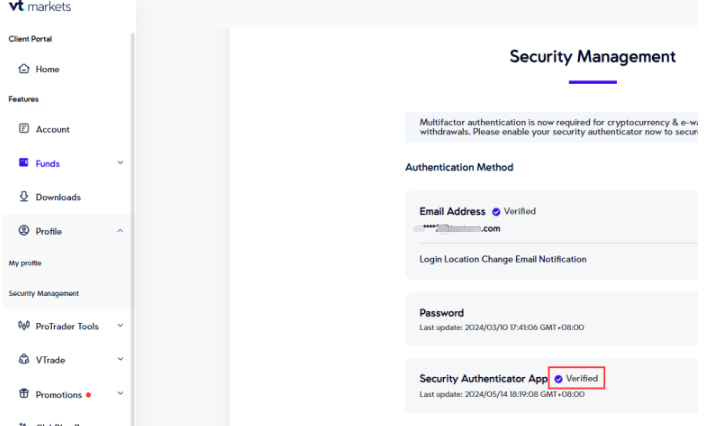Expand the Funds submenu chevron
The height and width of the screenshot is (426, 717).
click(120, 163)
